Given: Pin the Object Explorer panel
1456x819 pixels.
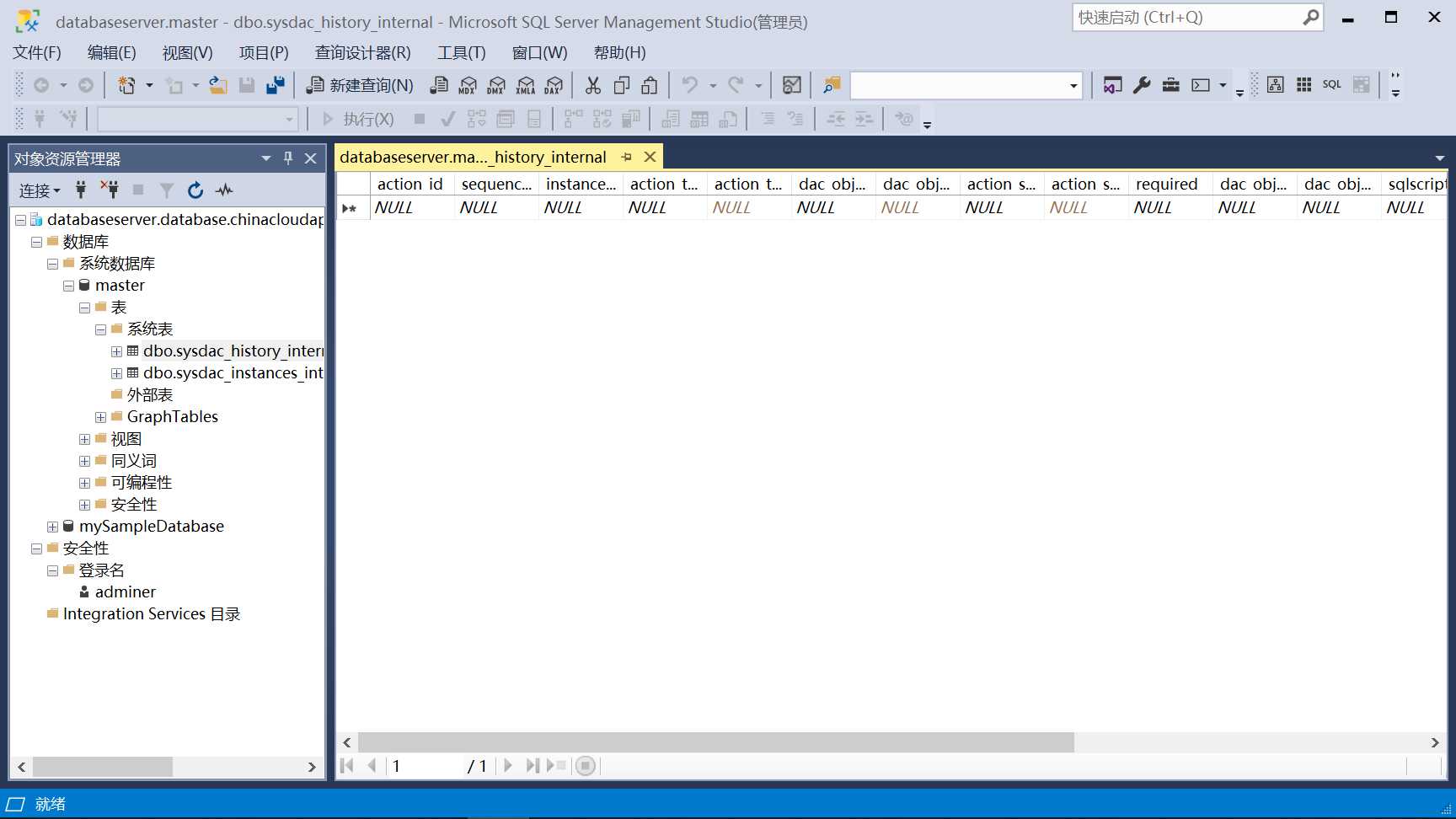Looking at the screenshot, I should pos(288,158).
